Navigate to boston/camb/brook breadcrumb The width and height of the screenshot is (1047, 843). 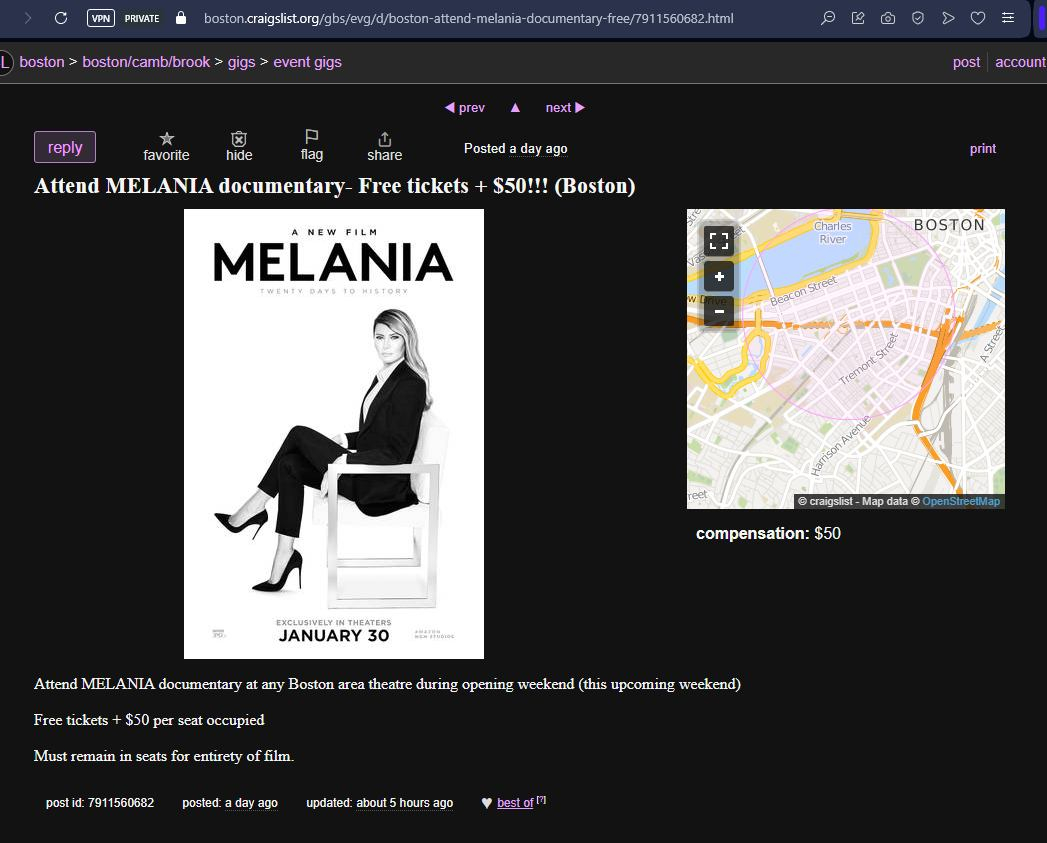(x=146, y=62)
